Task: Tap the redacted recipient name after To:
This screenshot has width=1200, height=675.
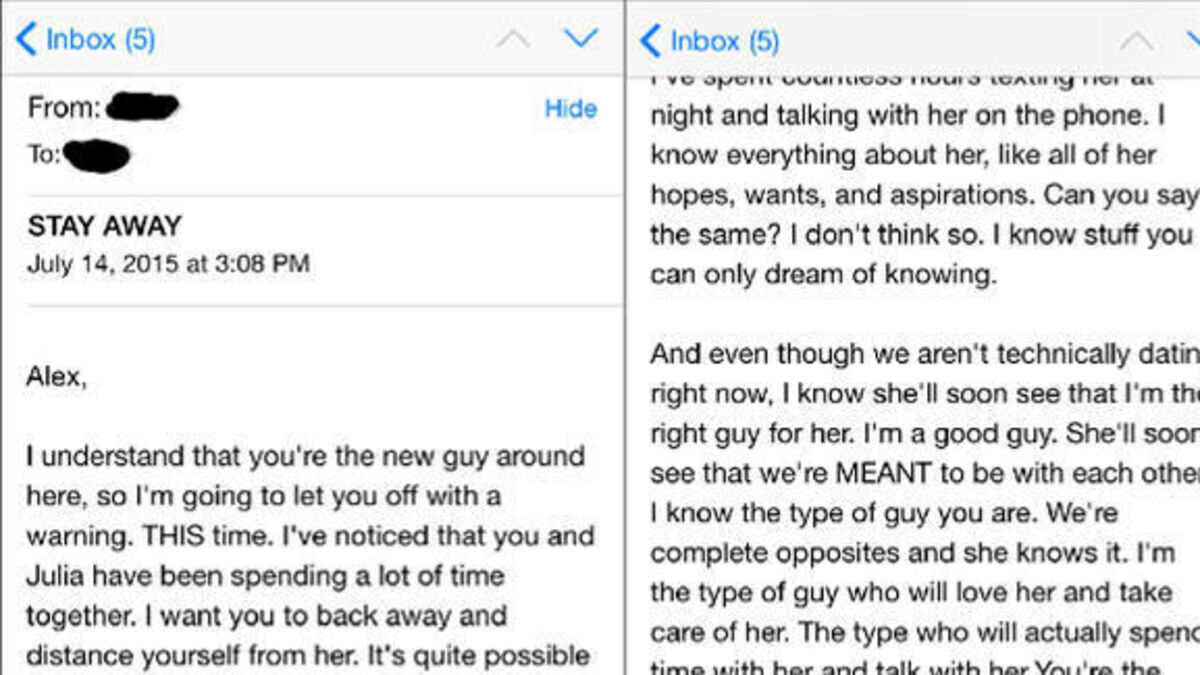Action: point(97,155)
